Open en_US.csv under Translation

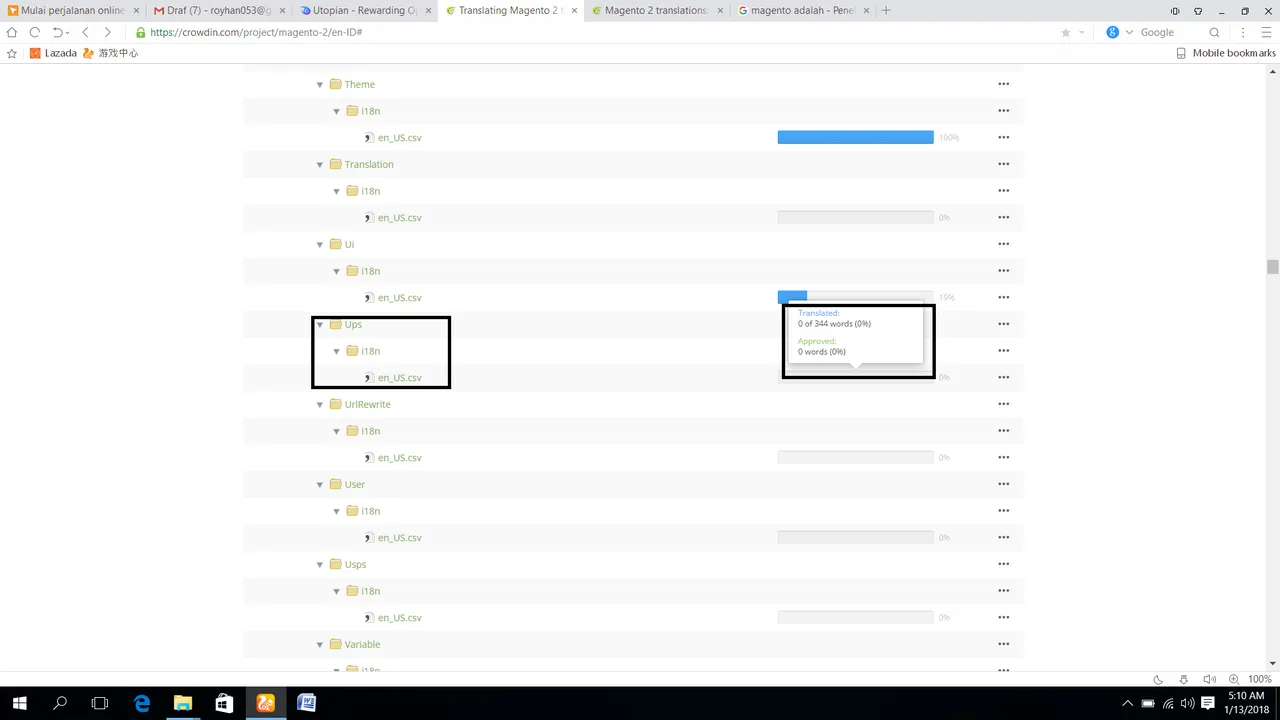point(399,217)
